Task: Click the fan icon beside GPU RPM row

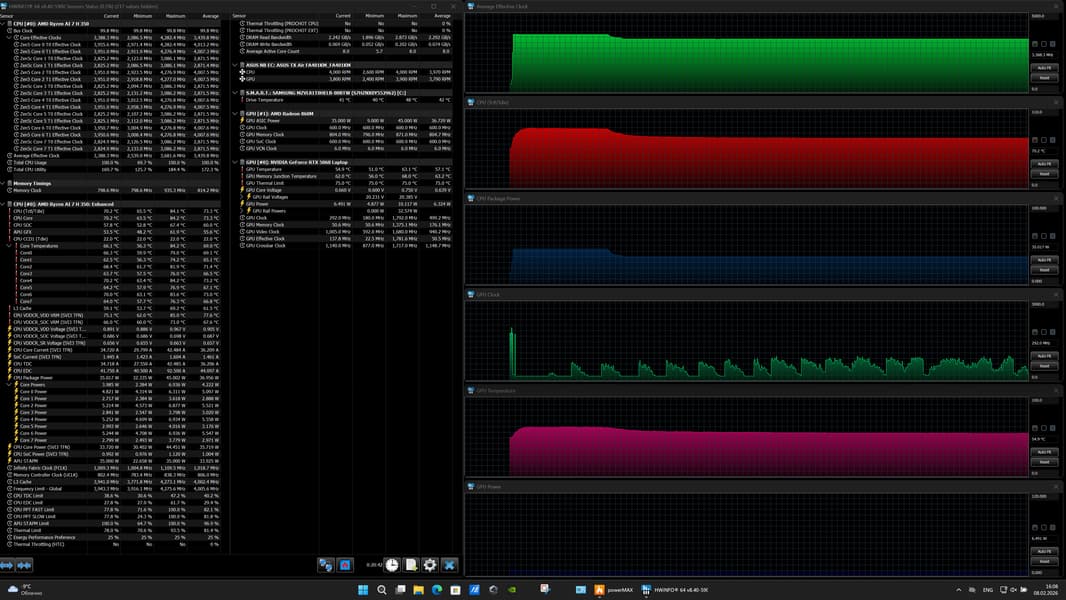Action: [242, 79]
